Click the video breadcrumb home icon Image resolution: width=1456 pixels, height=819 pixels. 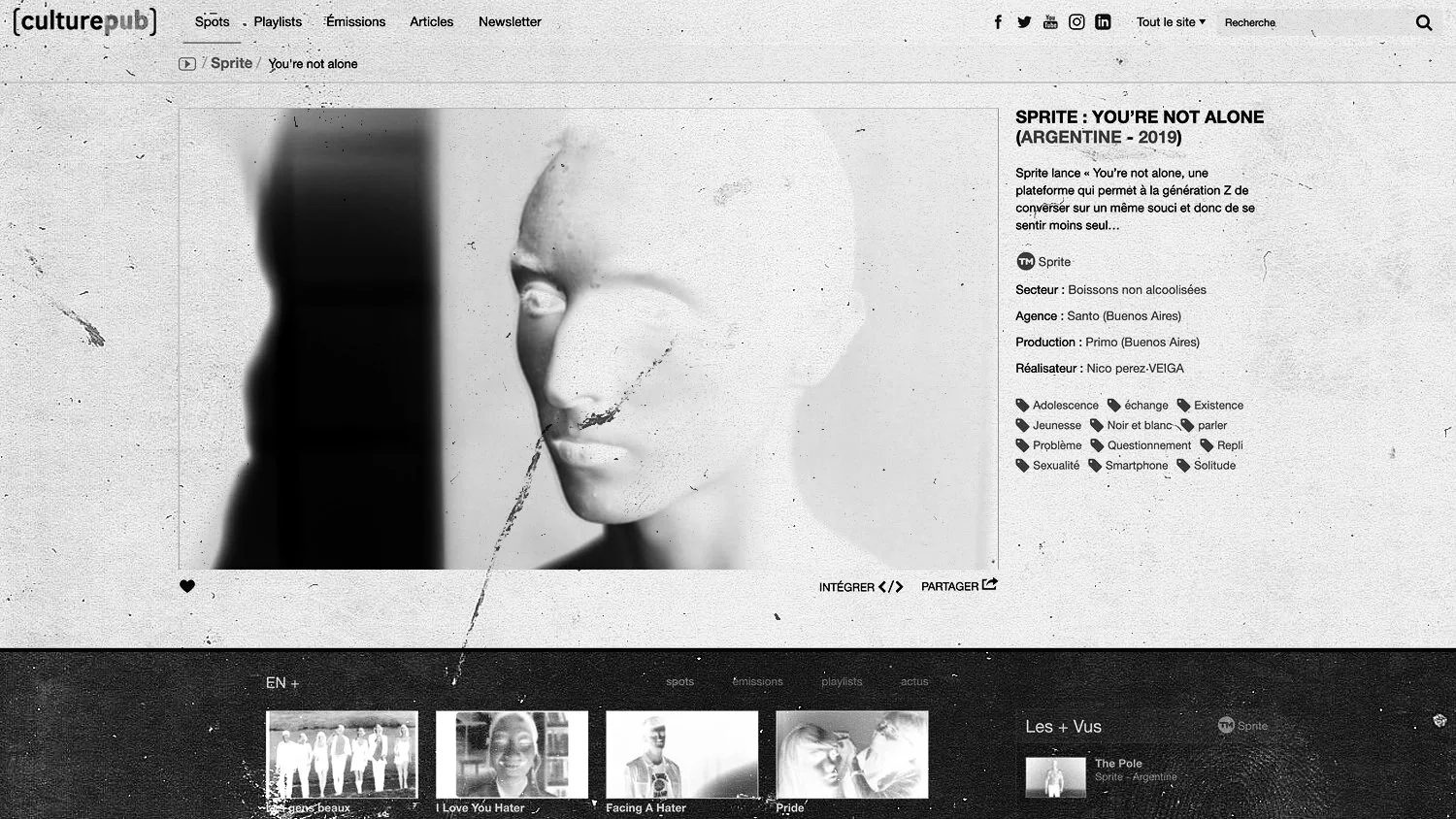click(x=187, y=64)
